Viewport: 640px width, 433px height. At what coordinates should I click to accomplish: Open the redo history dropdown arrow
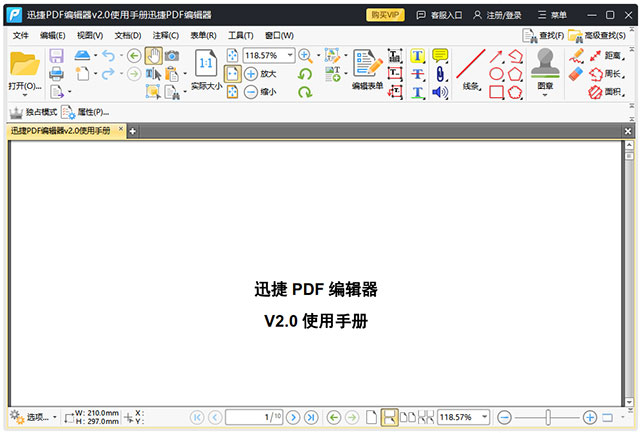(121, 74)
